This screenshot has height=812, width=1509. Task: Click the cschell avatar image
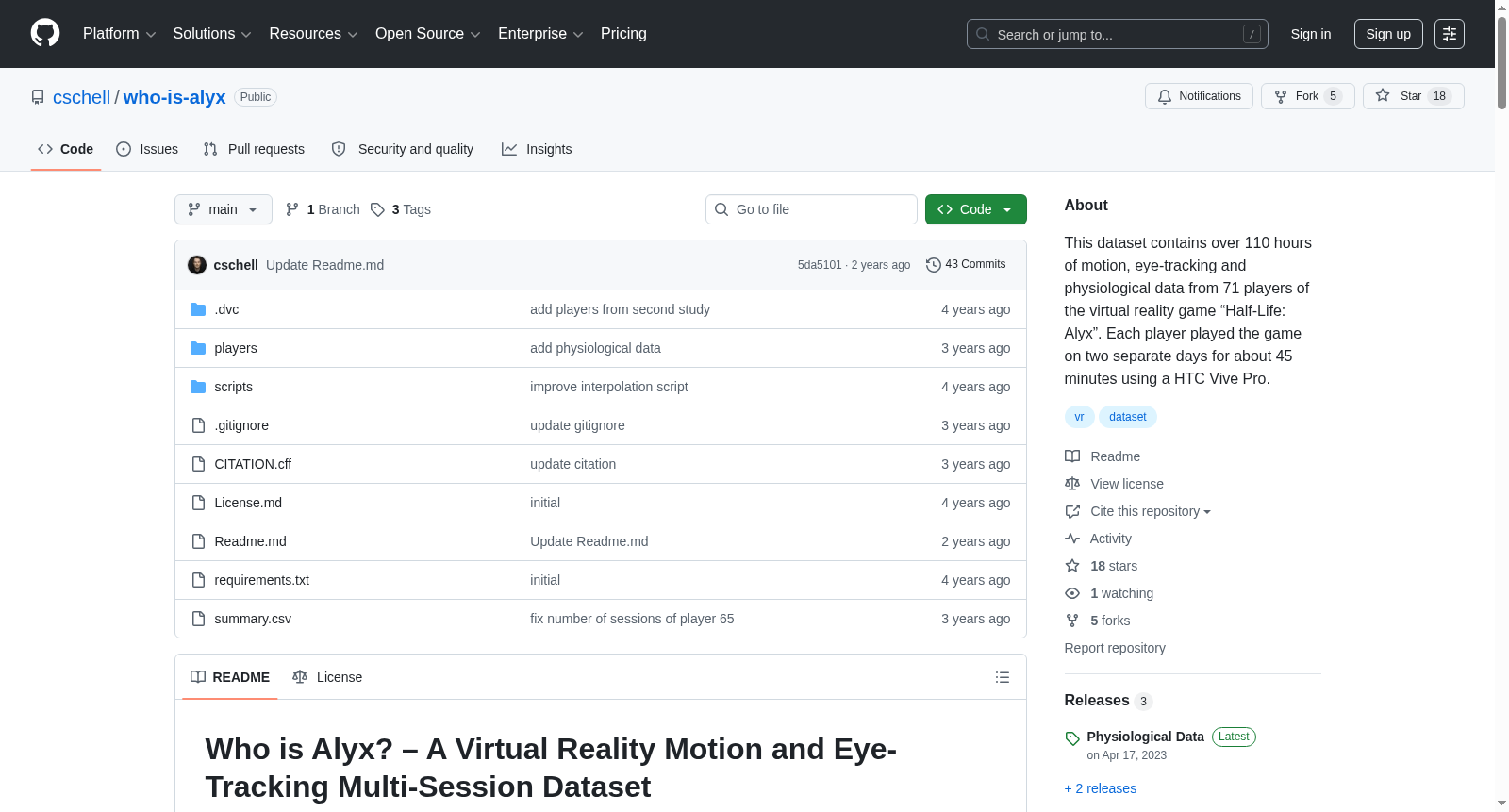(197, 265)
